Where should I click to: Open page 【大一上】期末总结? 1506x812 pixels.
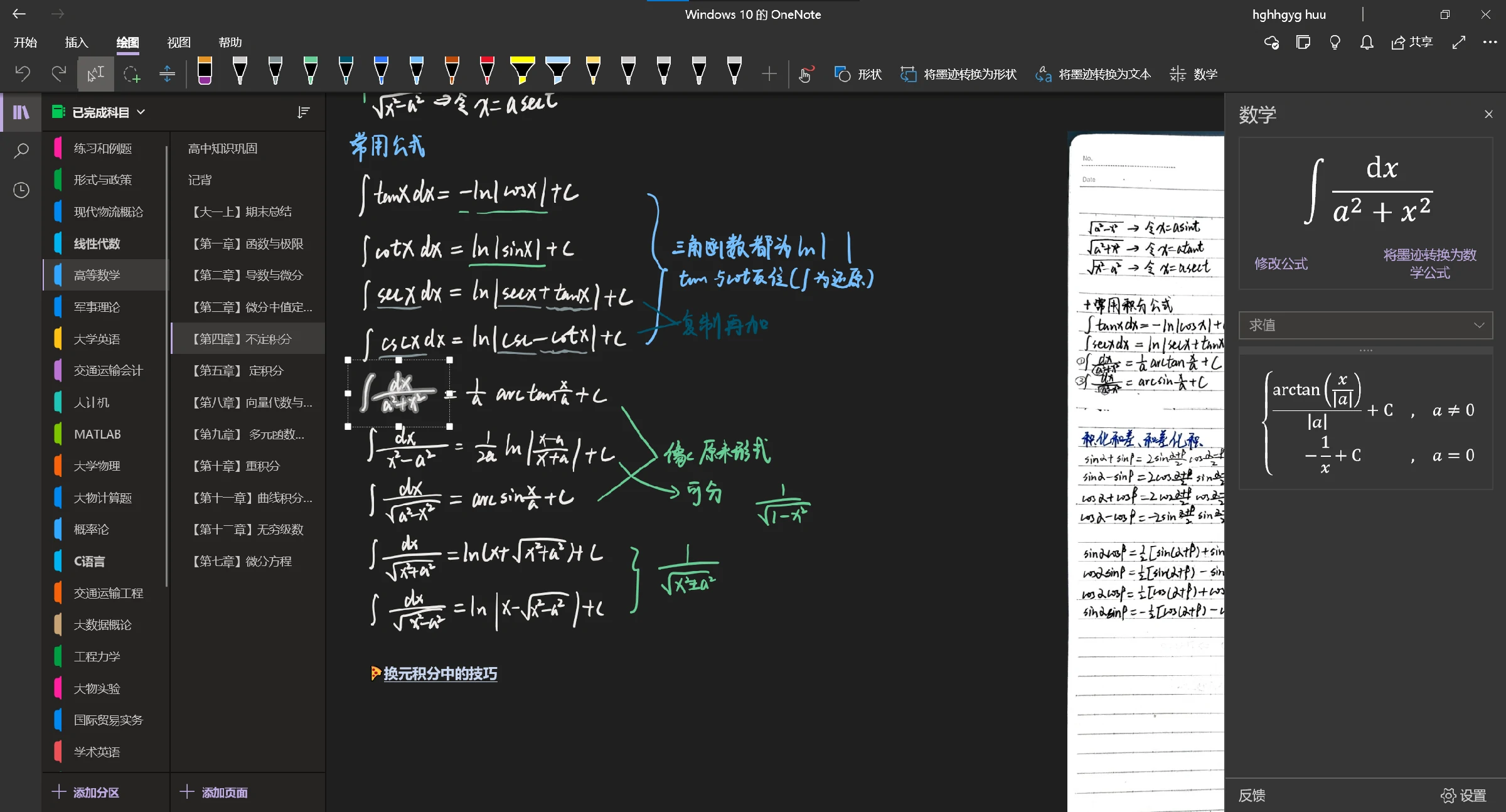(248, 211)
